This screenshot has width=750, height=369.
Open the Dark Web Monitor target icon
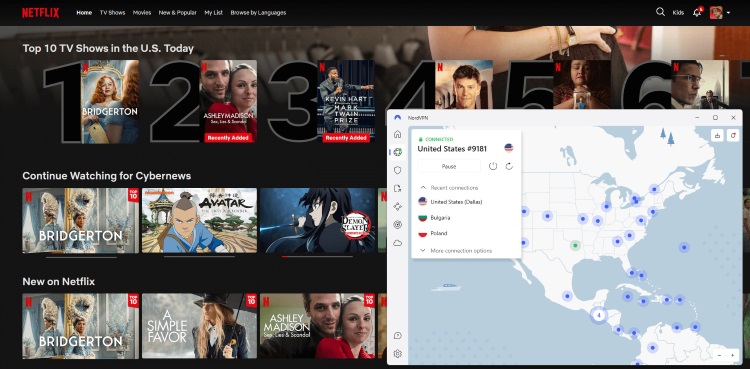pyautogui.click(x=397, y=224)
